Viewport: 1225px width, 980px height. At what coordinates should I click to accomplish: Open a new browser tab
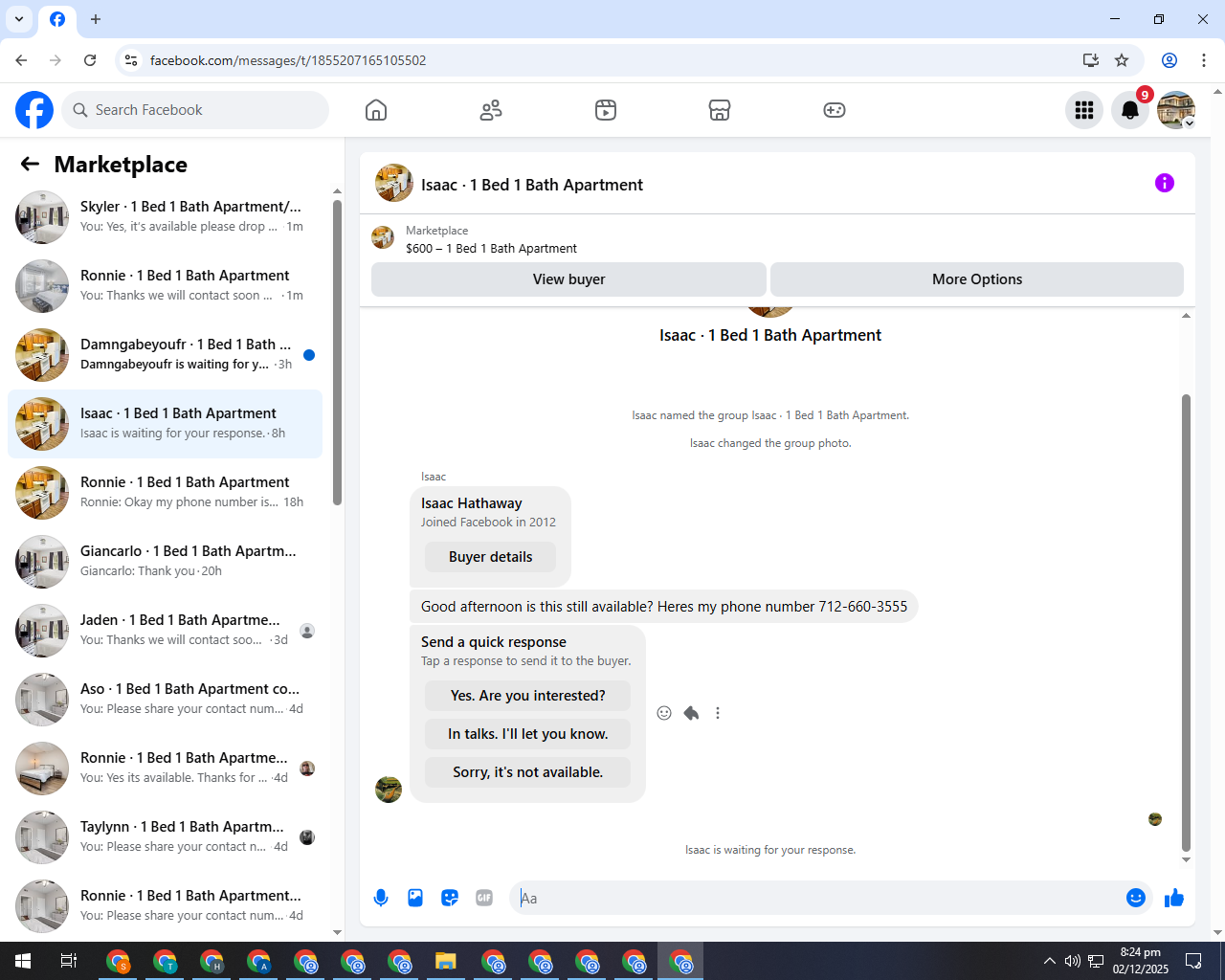[96, 19]
